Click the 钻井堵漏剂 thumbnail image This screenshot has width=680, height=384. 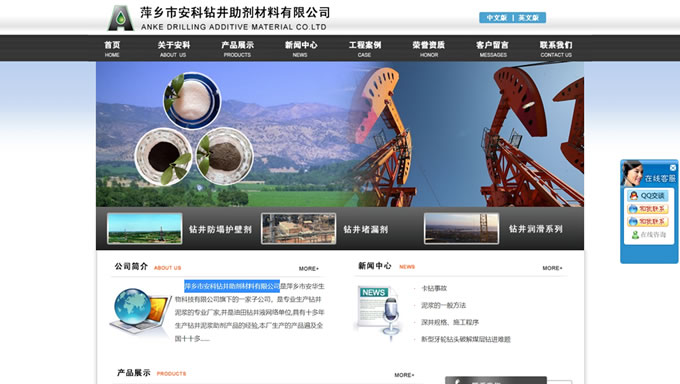point(298,228)
